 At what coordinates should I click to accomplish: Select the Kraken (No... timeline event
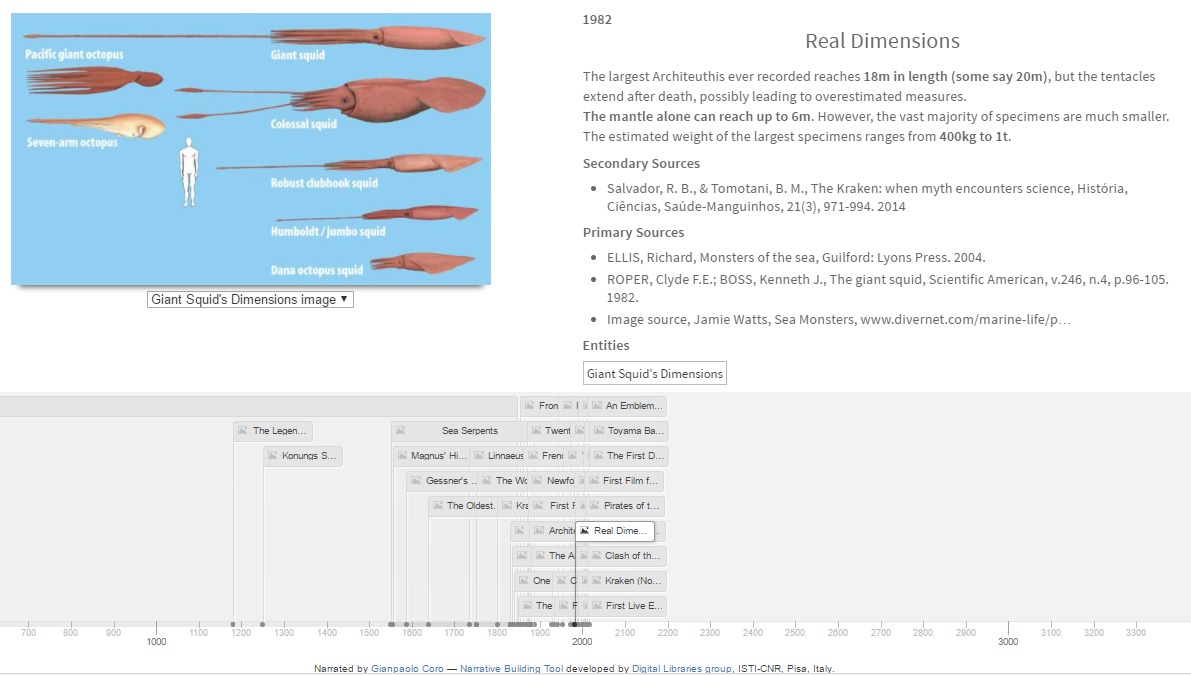tap(632, 581)
